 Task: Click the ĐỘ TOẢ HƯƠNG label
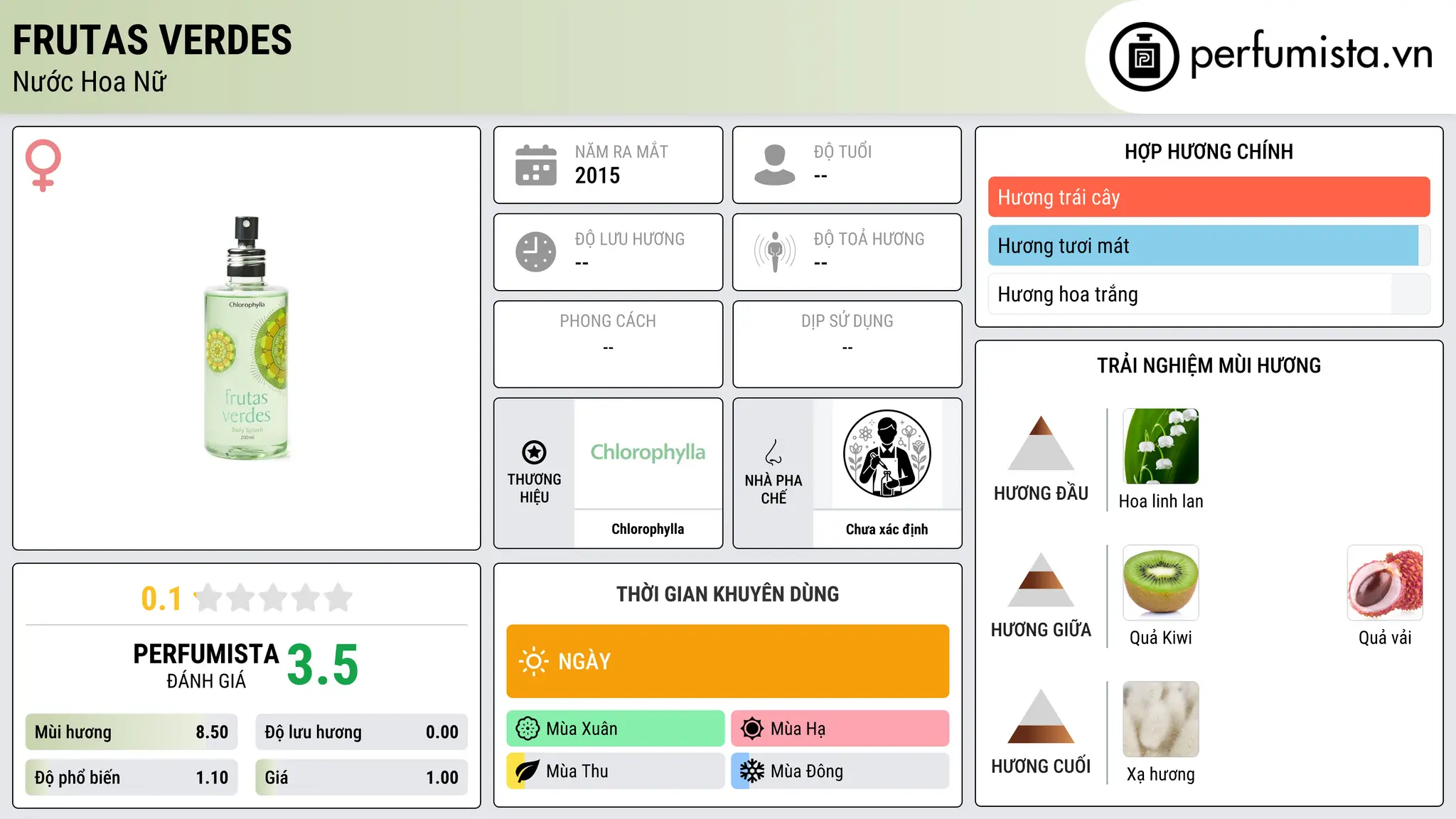[x=869, y=239]
